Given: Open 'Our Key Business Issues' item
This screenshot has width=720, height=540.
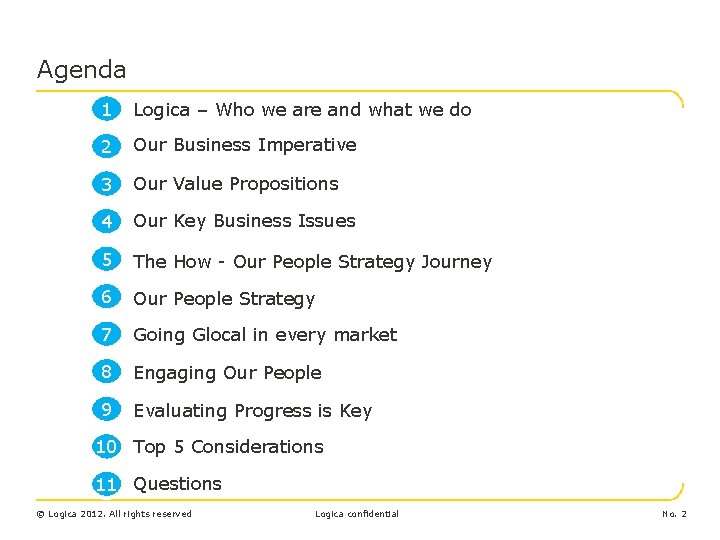Looking at the screenshot, I should click(x=244, y=221).
